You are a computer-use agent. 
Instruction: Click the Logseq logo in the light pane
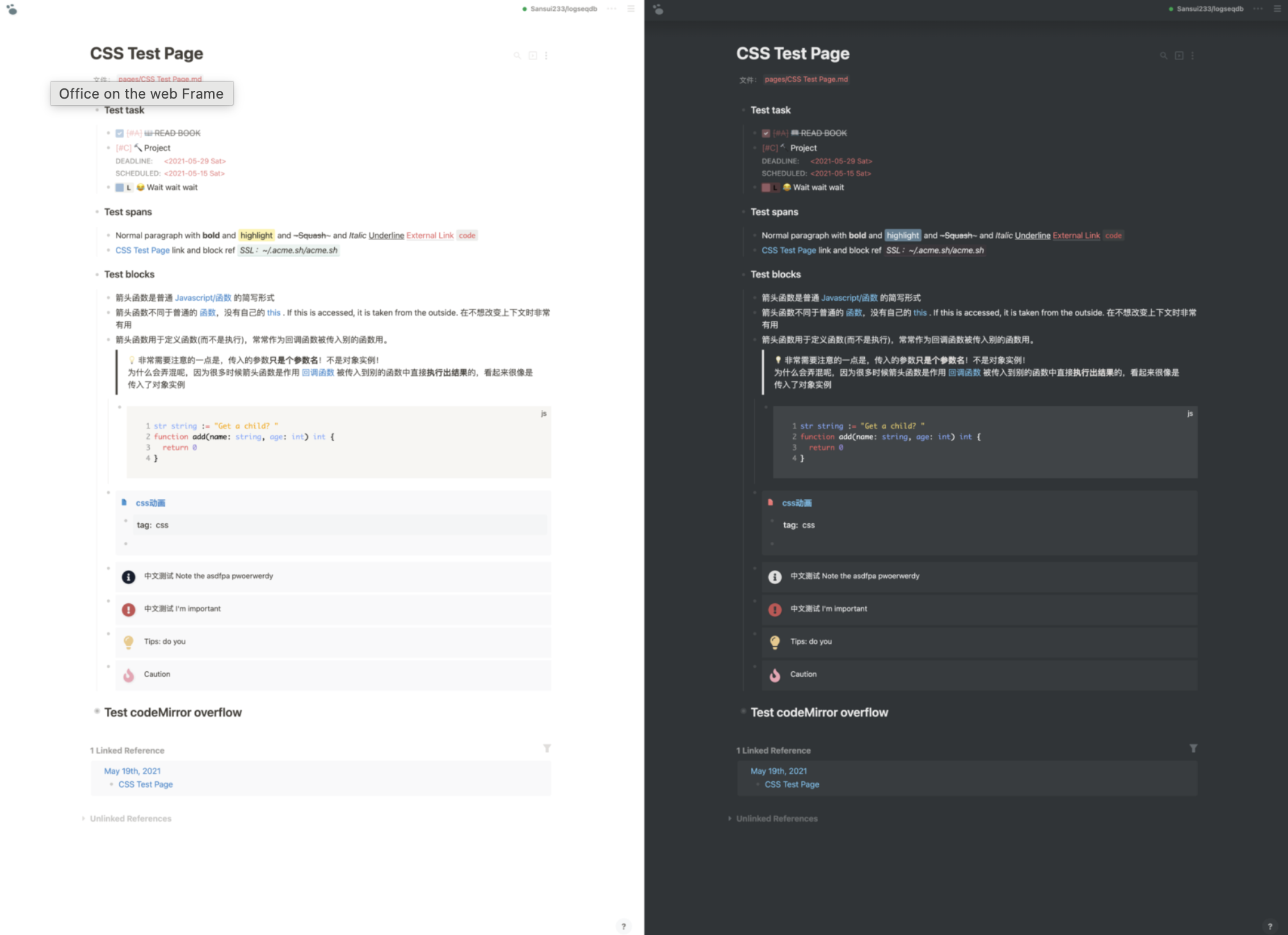(12, 10)
